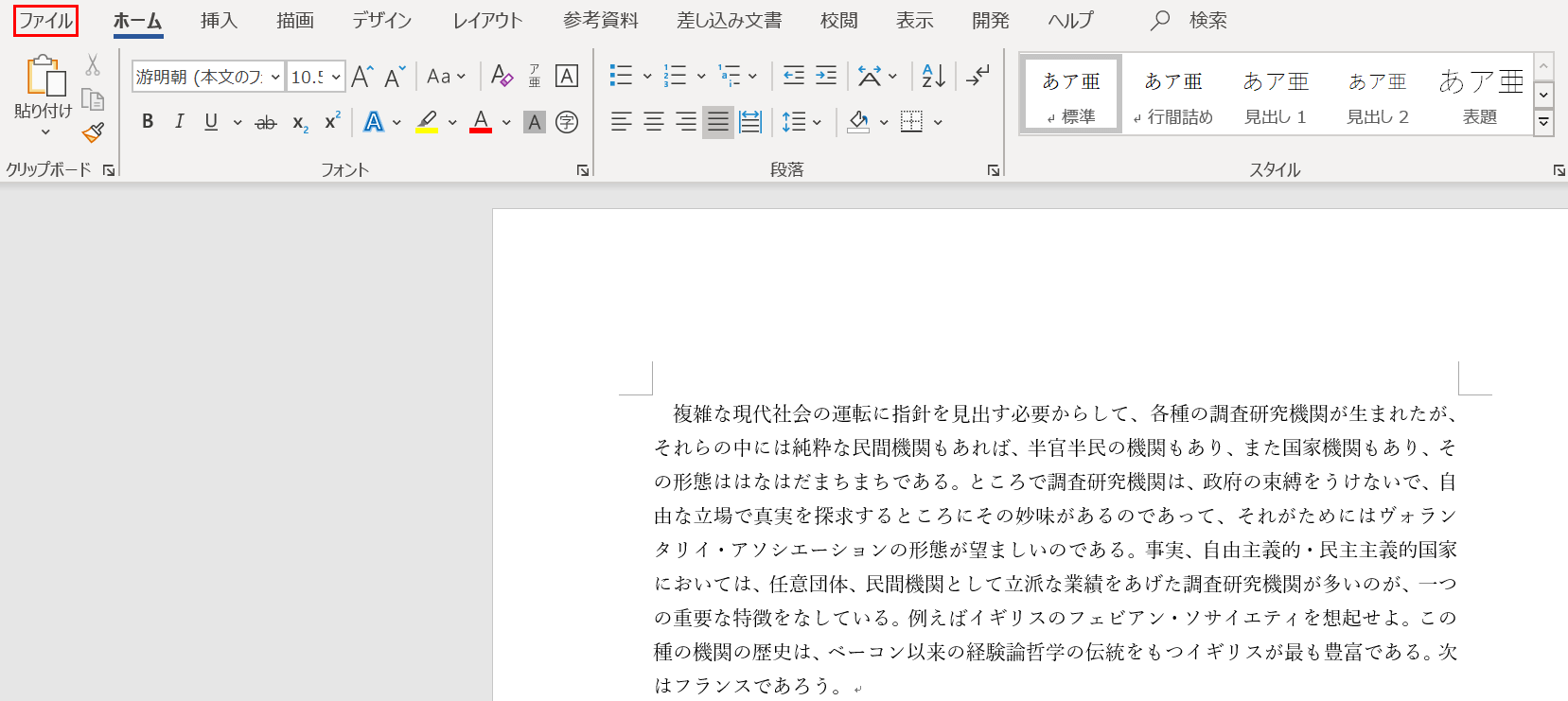
Task: Clear all formatting with eraser A icon
Action: coord(502,77)
